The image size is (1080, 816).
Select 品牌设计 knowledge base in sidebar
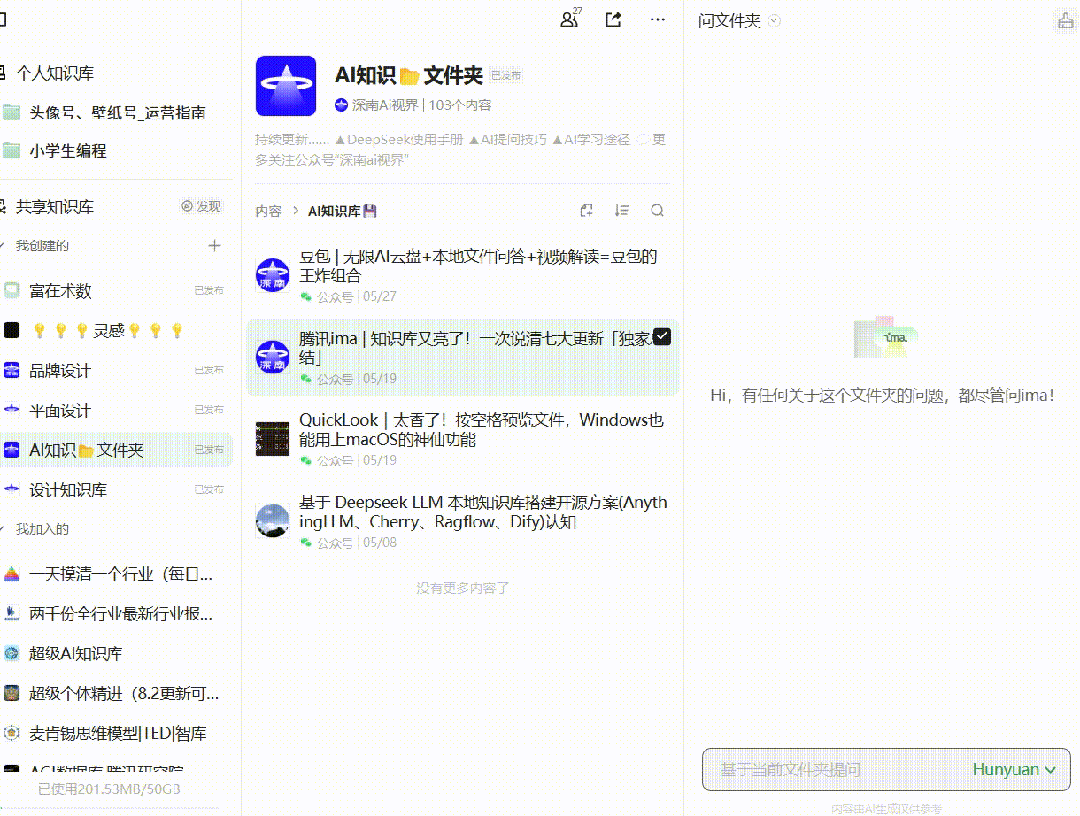pyautogui.click(x=60, y=371)
